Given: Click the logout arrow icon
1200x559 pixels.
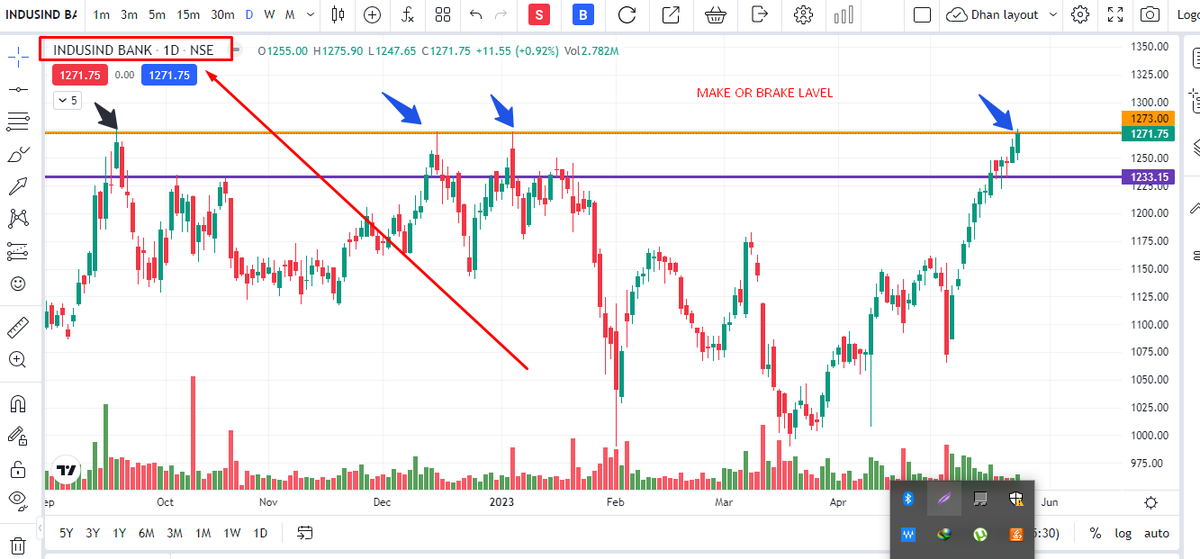Looking at the screenshot, I should (759, 15).
